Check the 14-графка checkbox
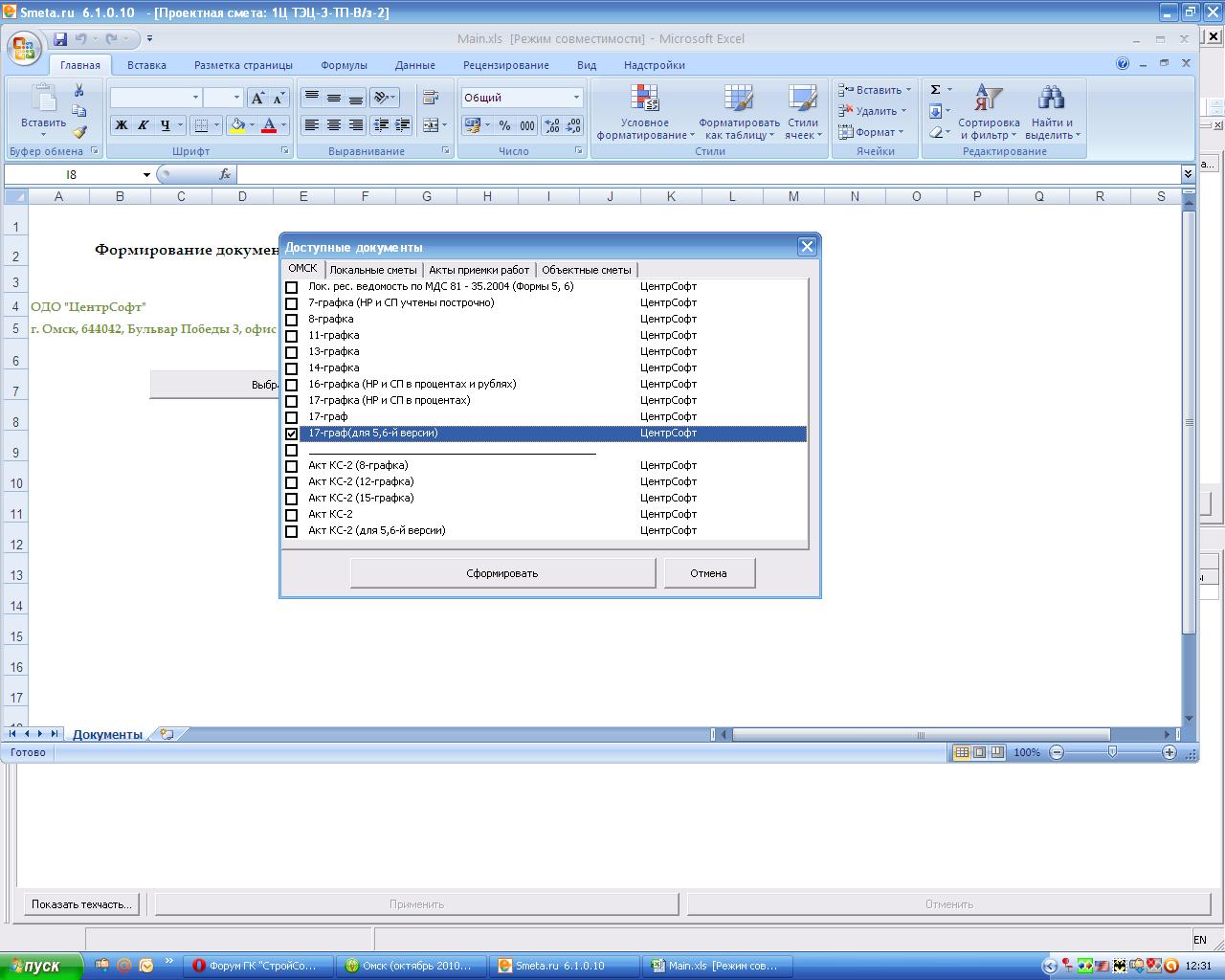The height and width of the screenshot is (980, 1225). pos(292,368)
